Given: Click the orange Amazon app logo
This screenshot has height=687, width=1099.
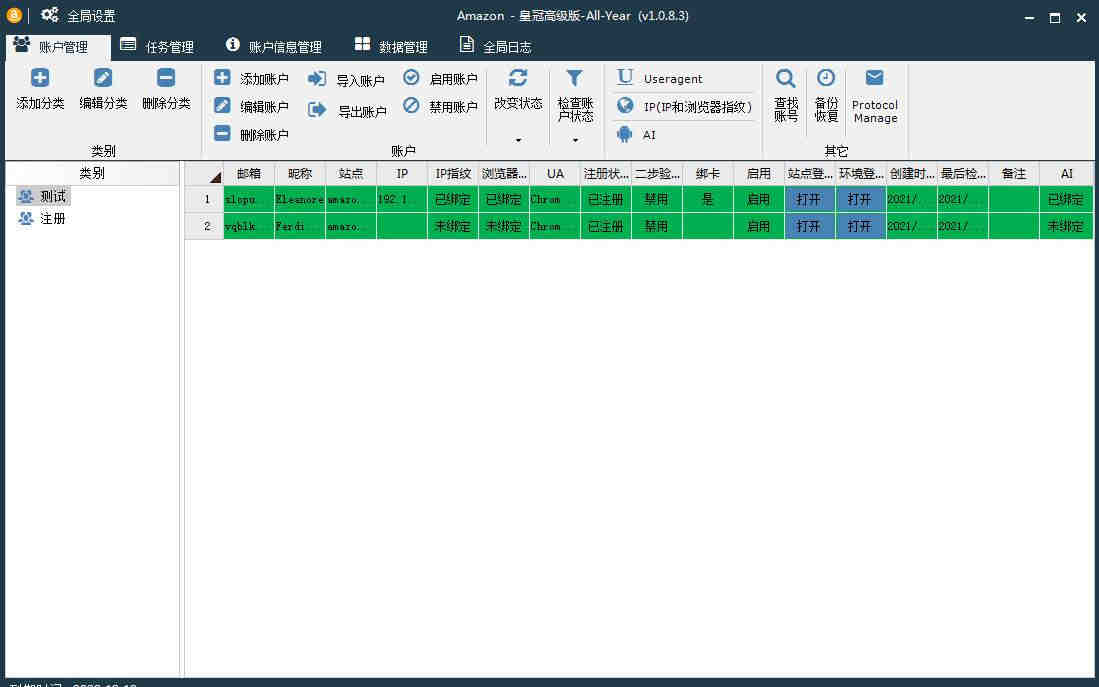Looking at the screenshot, I should (x=13, y=15).
